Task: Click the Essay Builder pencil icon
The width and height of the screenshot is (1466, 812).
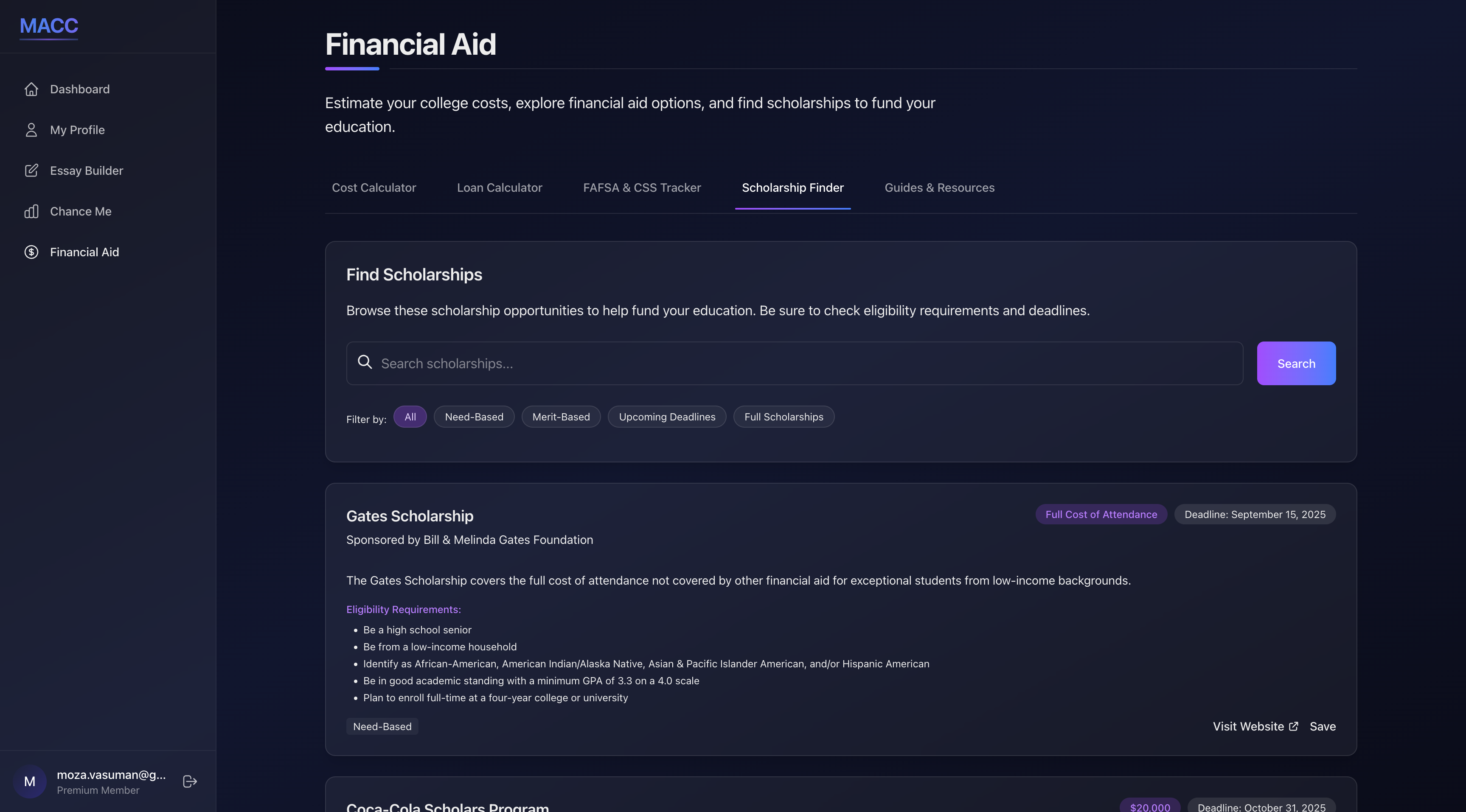Action: click(31, 171)
